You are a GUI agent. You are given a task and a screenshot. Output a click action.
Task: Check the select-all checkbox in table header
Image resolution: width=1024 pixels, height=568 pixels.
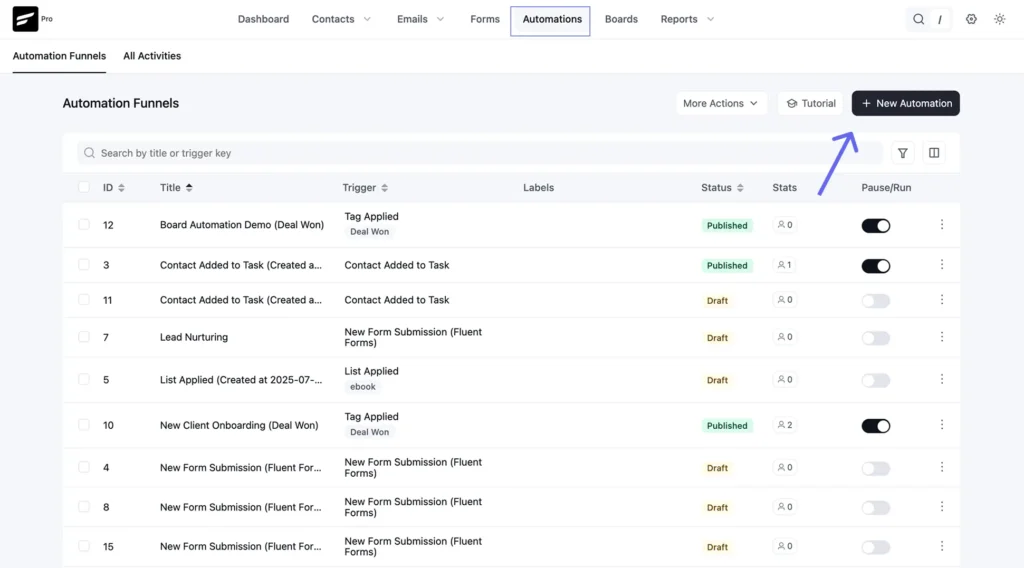84,187
